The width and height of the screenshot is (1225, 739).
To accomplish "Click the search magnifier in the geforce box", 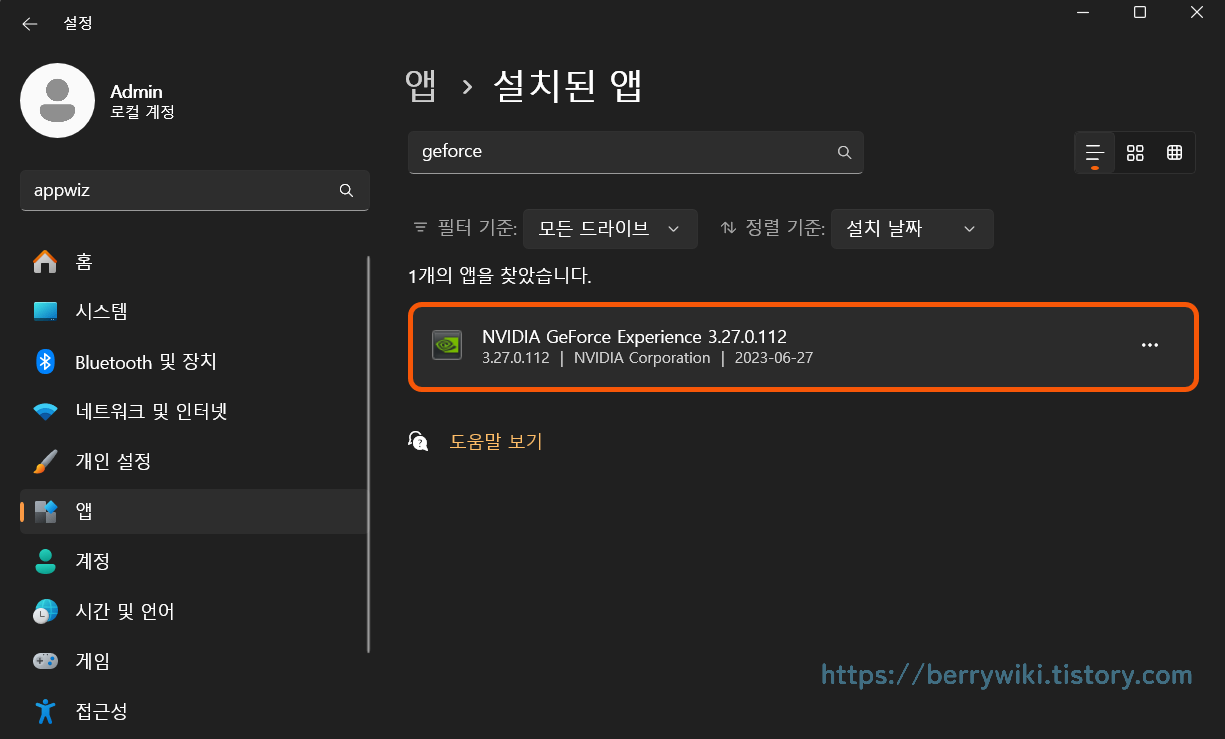I will pos(844,152).
